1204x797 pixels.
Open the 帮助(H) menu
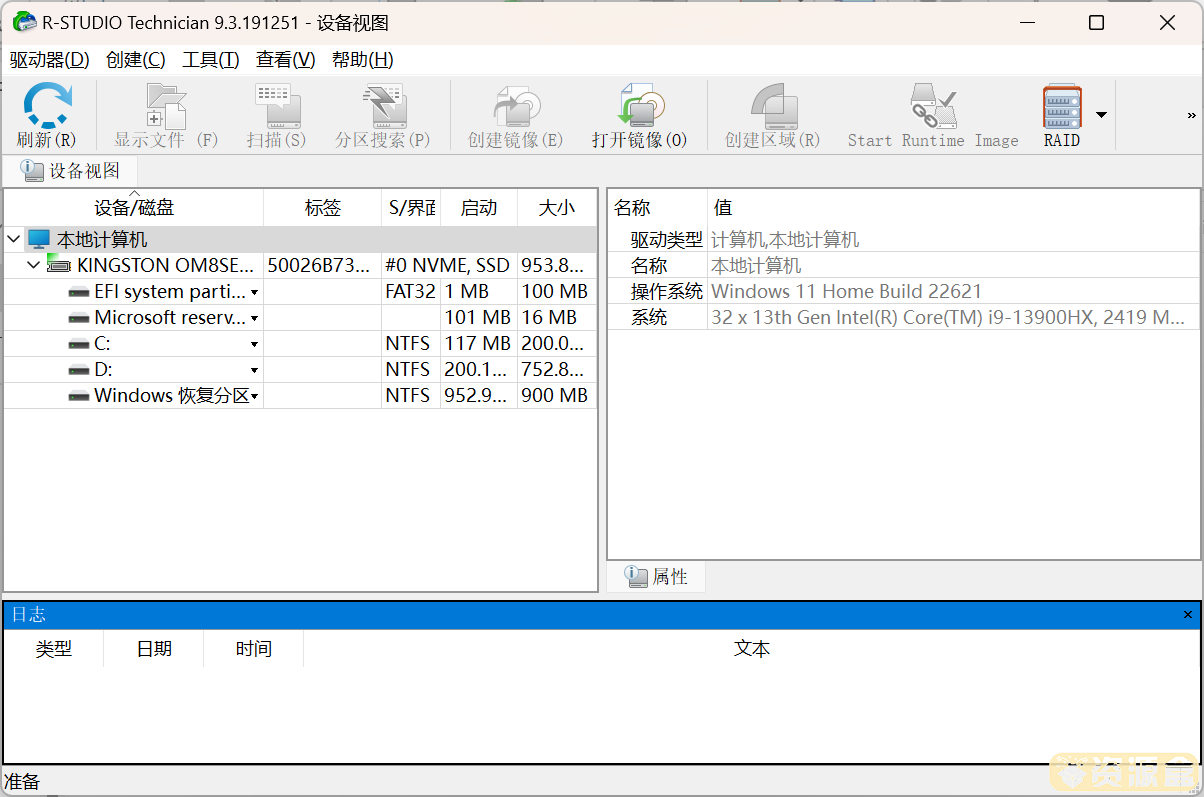[x=362, y=59]
